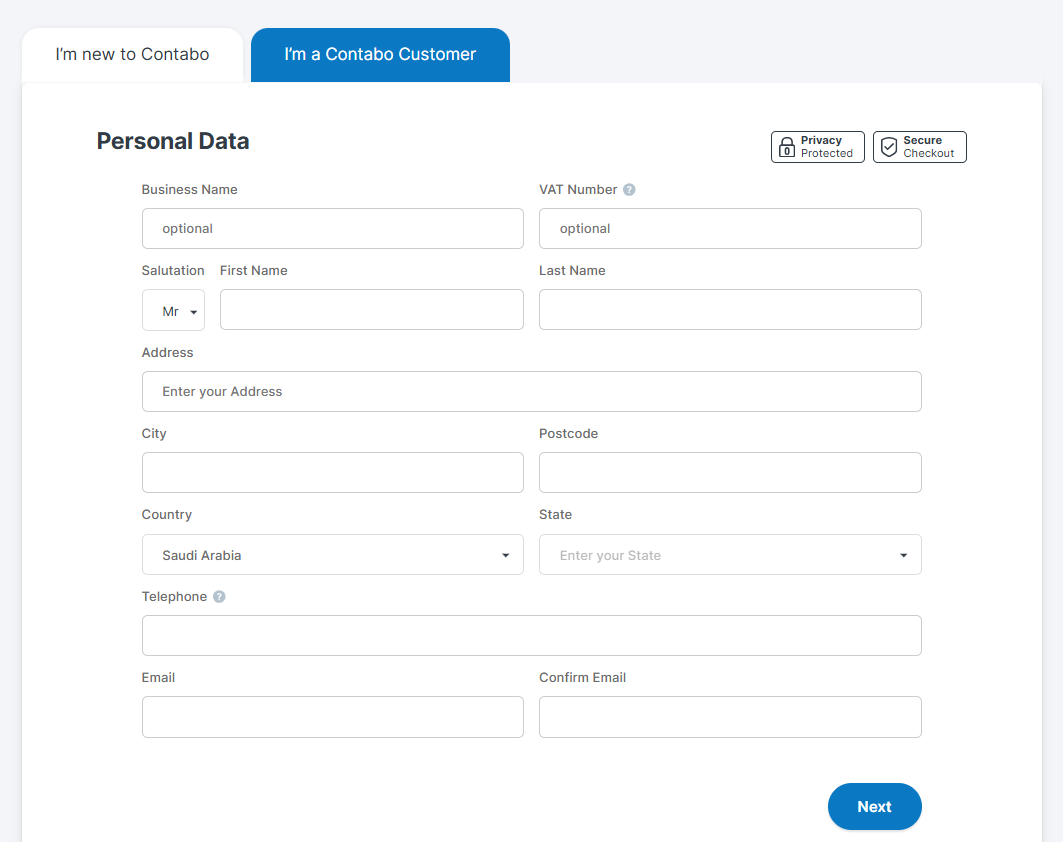Click into the Last Name field
This screenshot has height=842, width=1063.
click(x=730, y=310)
